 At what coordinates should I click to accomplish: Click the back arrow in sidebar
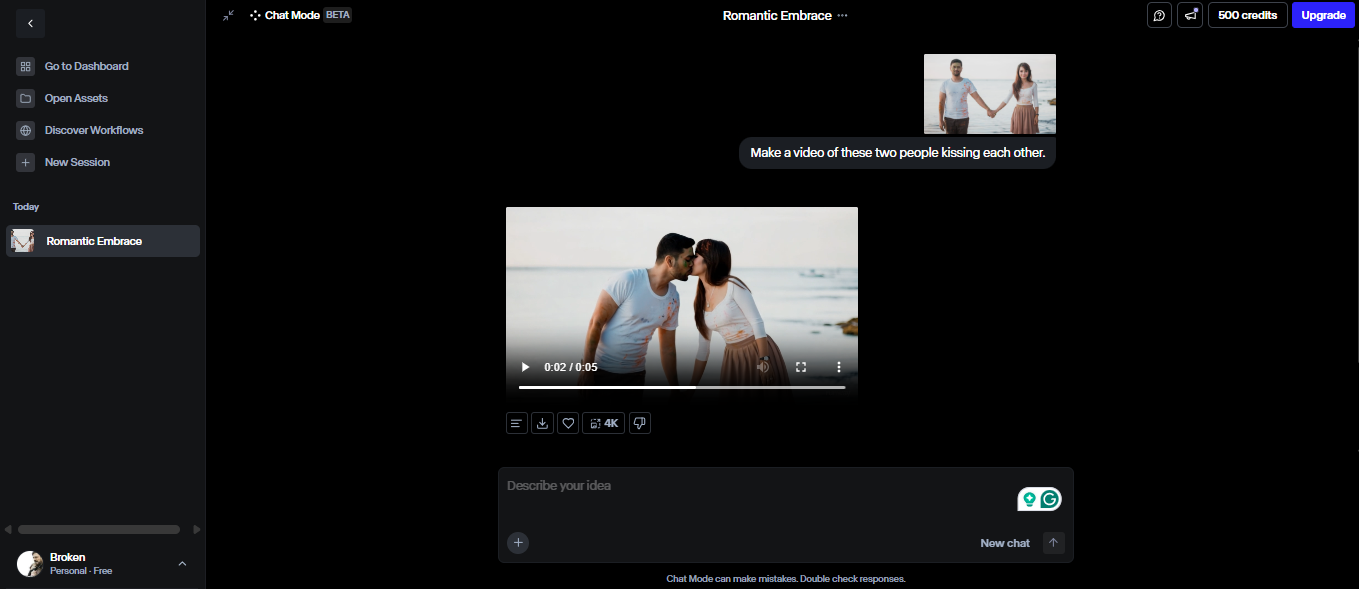[30, 23]
